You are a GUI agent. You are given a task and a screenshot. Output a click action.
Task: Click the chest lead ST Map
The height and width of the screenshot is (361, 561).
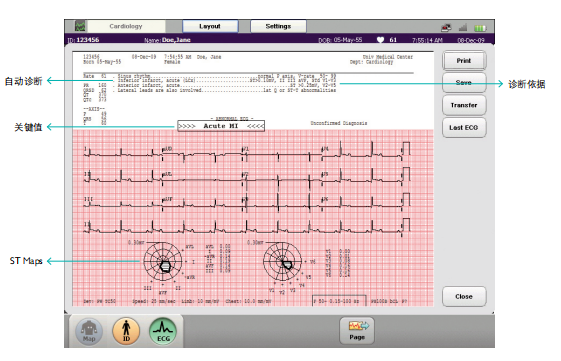[x=282, y=262]
